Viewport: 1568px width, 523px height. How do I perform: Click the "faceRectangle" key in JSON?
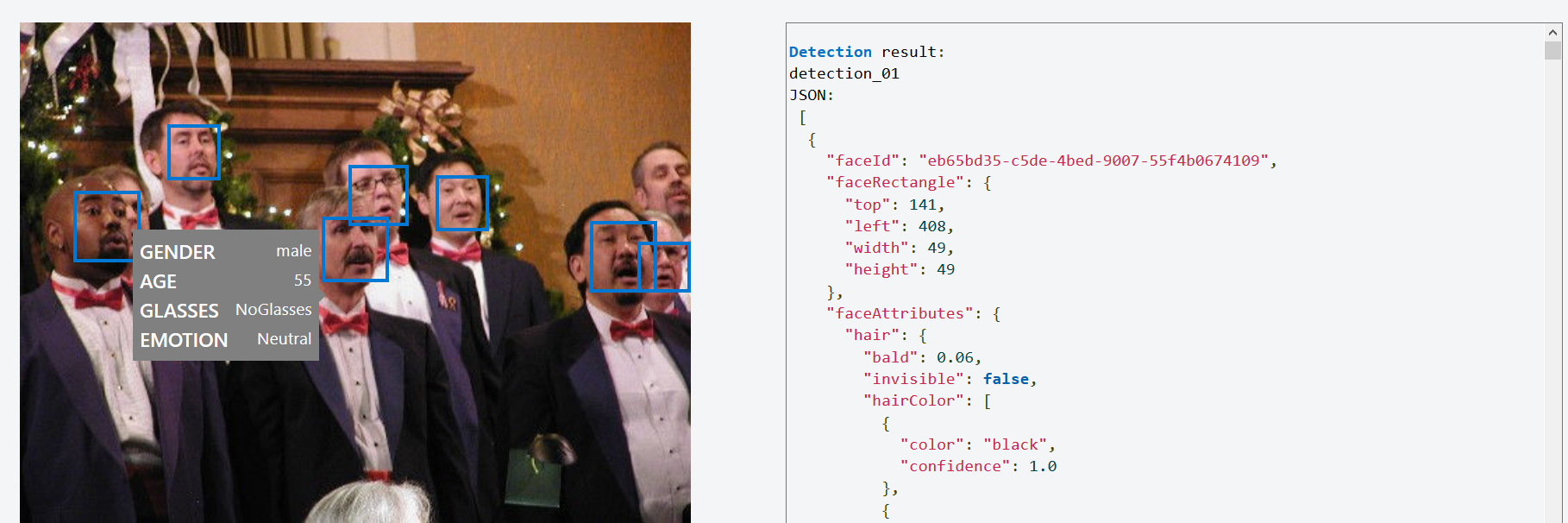coord(895,182)
